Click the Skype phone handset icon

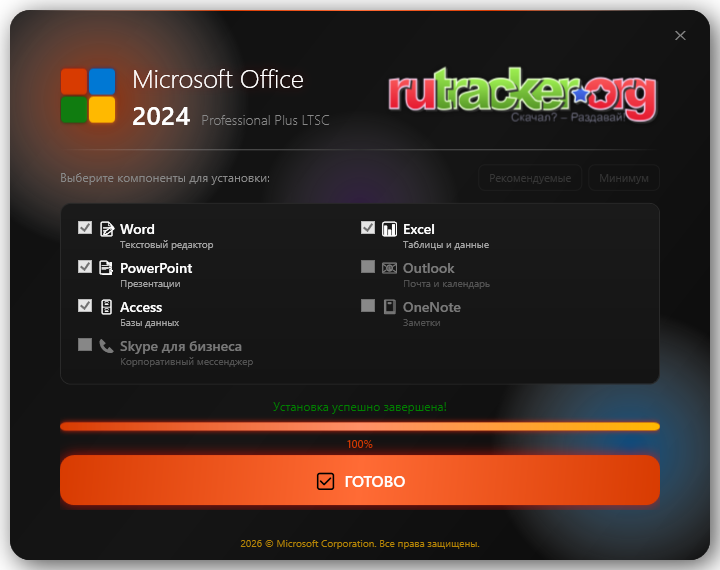click(x=106, y=346)
